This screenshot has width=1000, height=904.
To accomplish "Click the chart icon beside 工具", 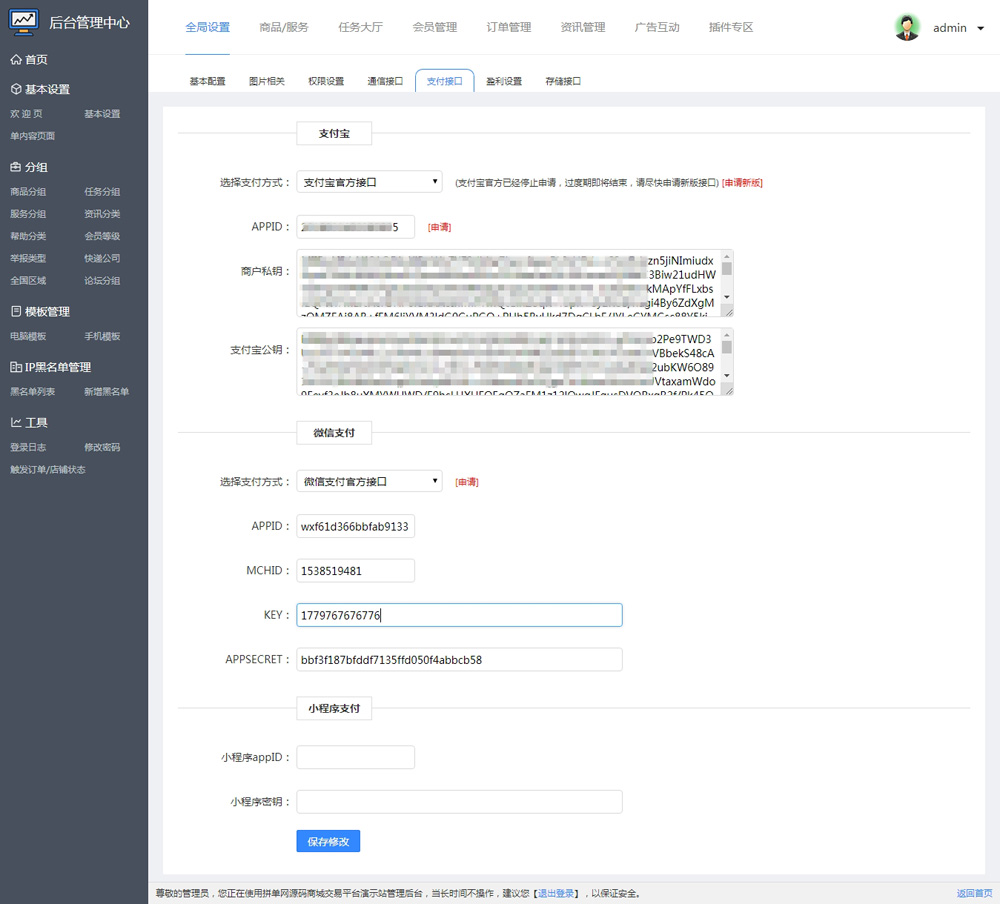I will click(16, 422).
